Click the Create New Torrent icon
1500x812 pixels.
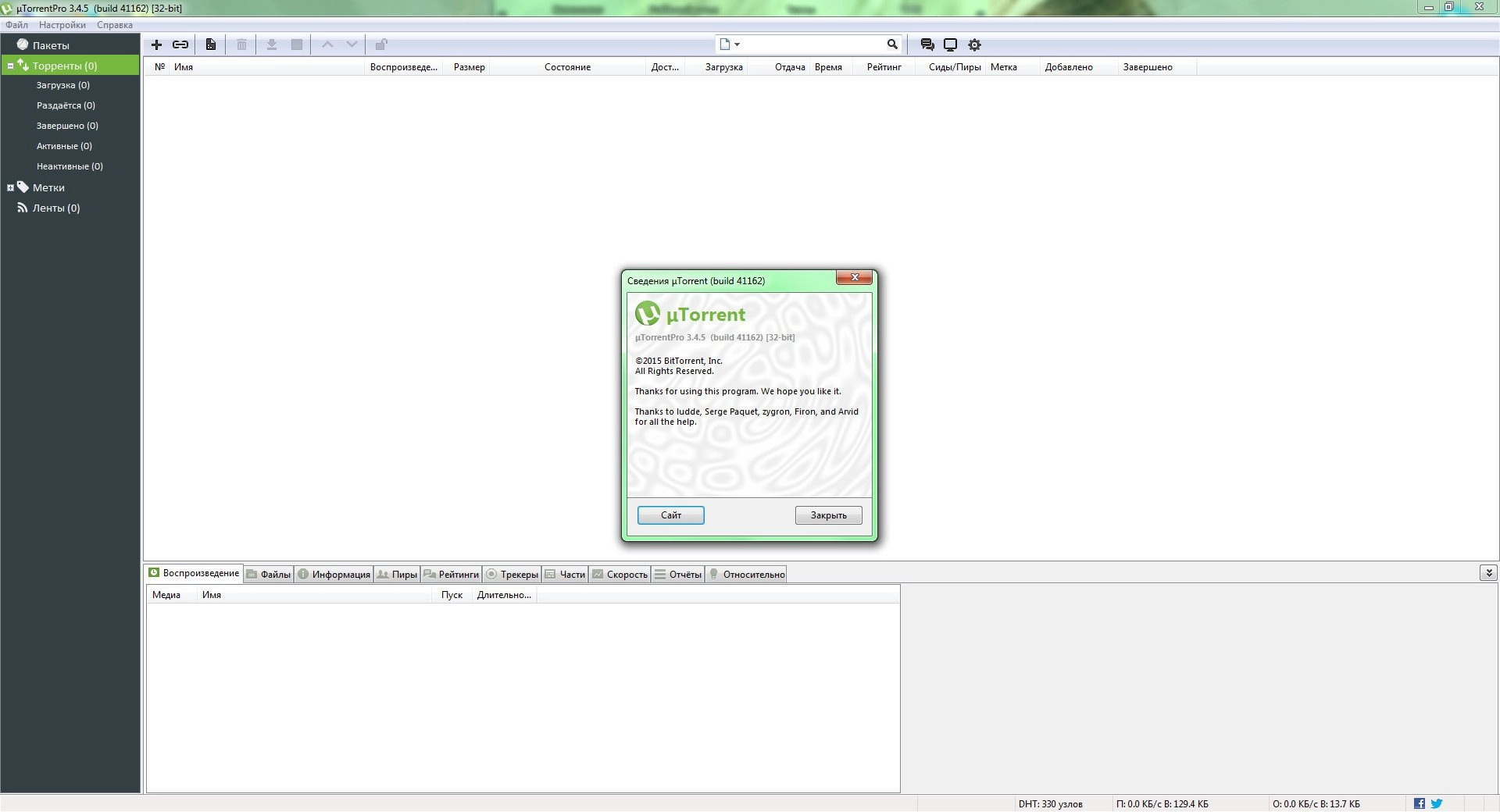(x=211, y=45)
